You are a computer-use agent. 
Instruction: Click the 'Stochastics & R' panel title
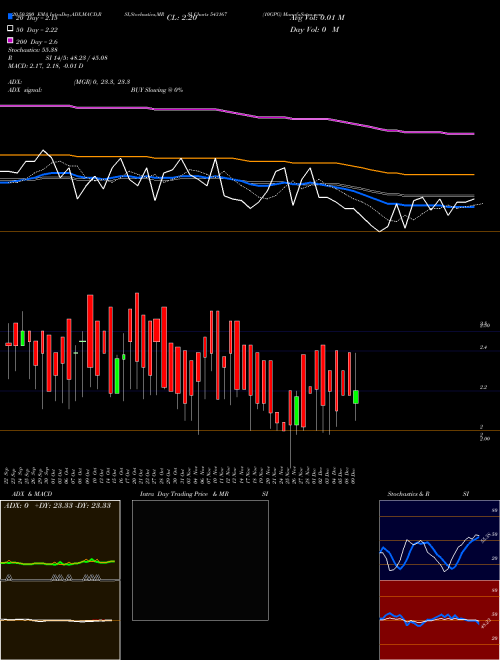pos(408,494)
